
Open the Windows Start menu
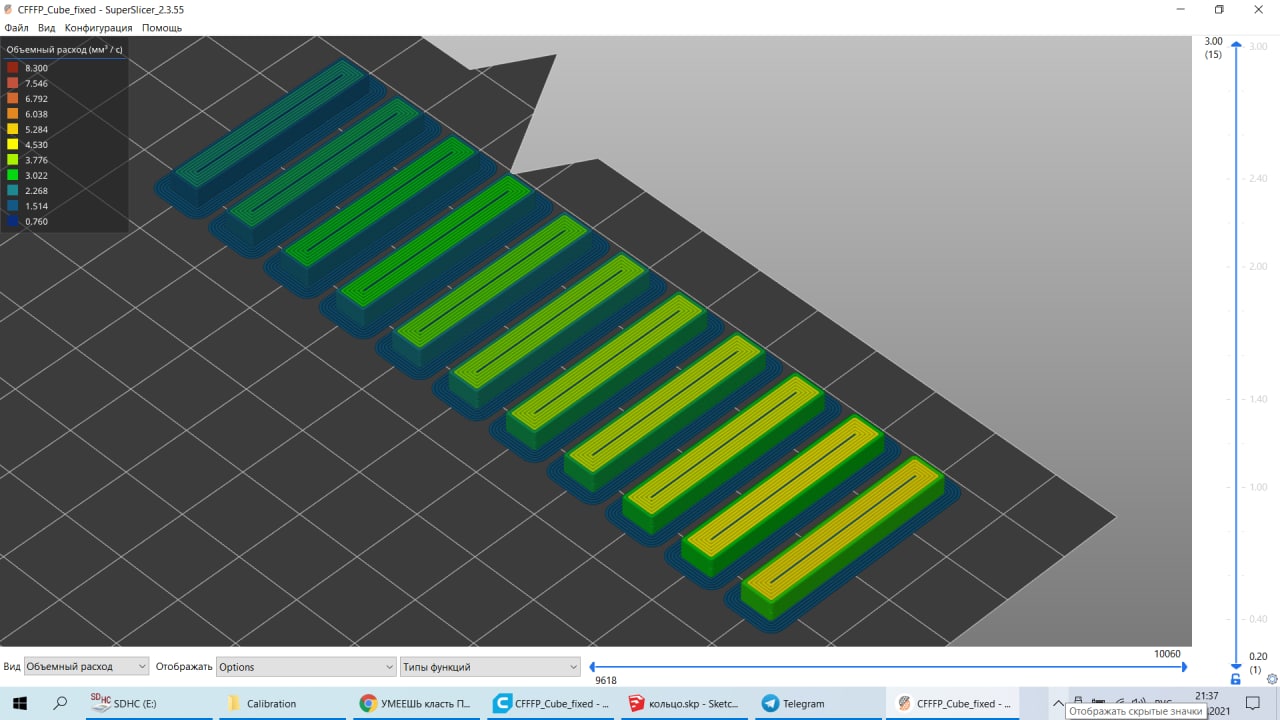(x=19, y=703)
